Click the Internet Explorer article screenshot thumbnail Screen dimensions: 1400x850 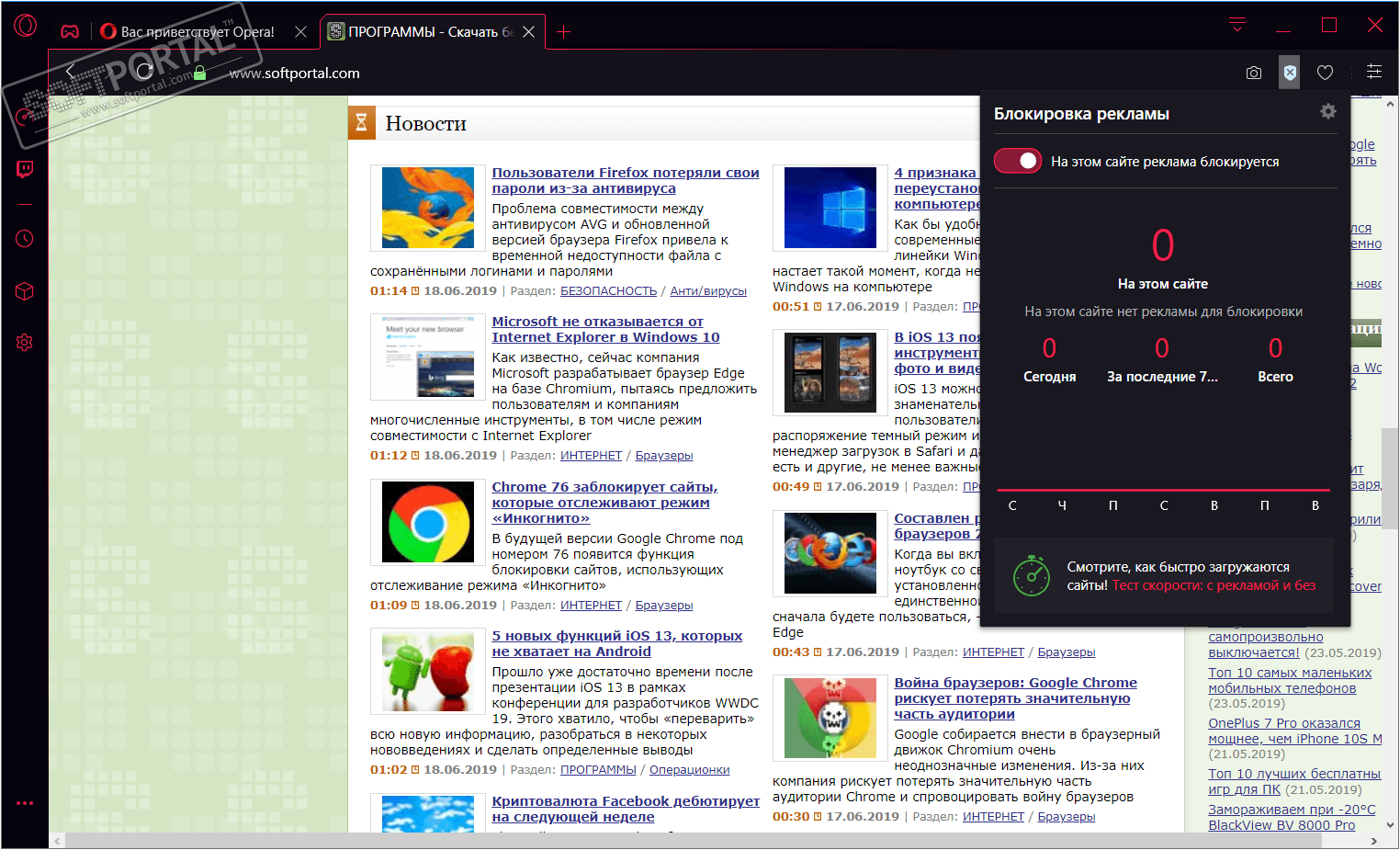428,357
